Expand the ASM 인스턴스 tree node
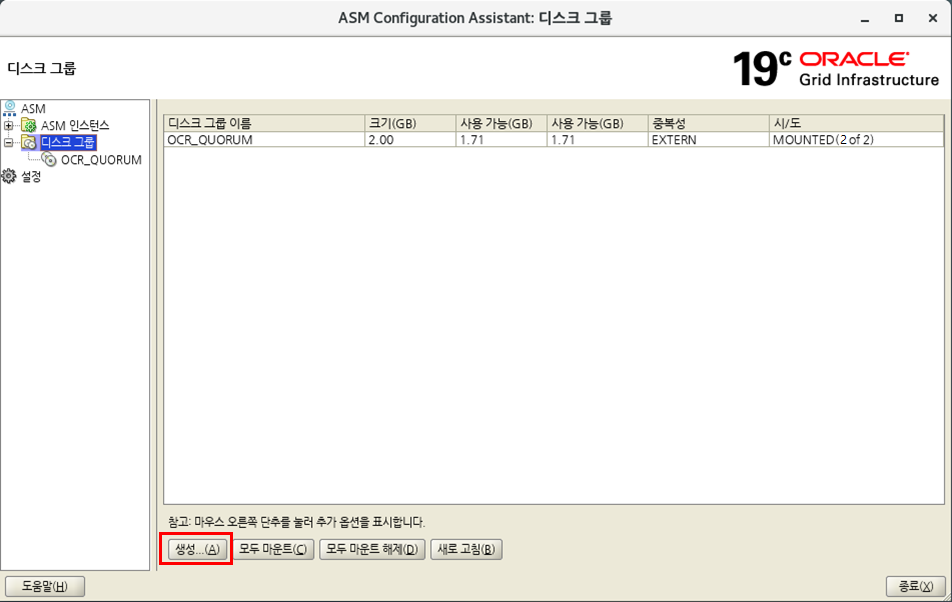952x602 pixels. 8,126
